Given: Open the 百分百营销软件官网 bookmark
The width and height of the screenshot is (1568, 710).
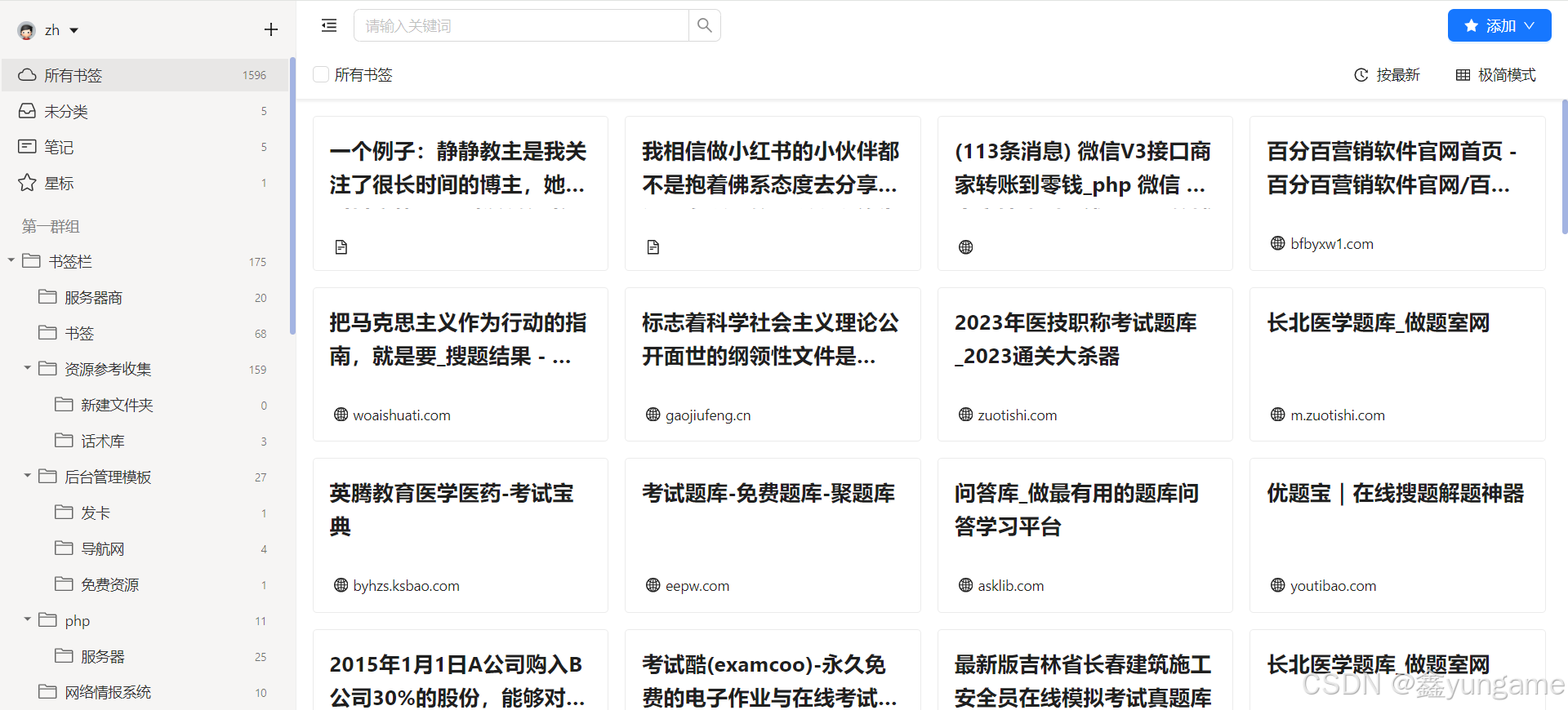Looking at the screenshot, I should click(x=1397, y=193).
